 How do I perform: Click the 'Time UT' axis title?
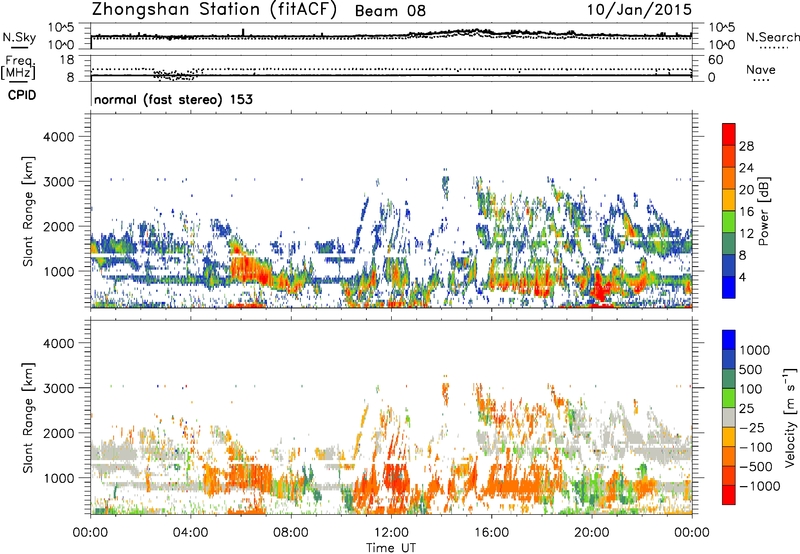pyautogui.click(x=391, y=548)
